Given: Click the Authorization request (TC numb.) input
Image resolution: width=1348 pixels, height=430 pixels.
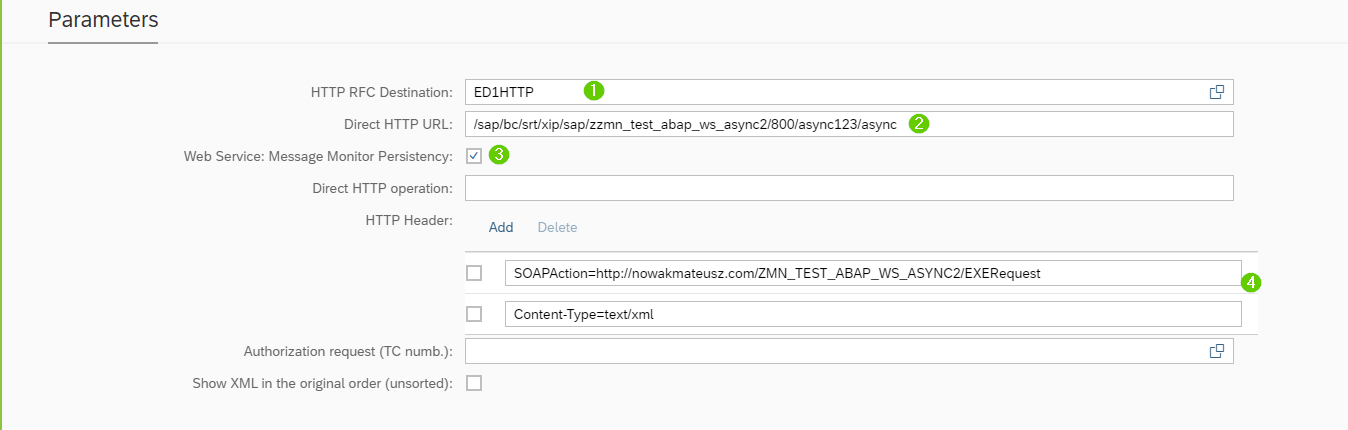Looking at the screenshot, I should click(x=830, y=351).
